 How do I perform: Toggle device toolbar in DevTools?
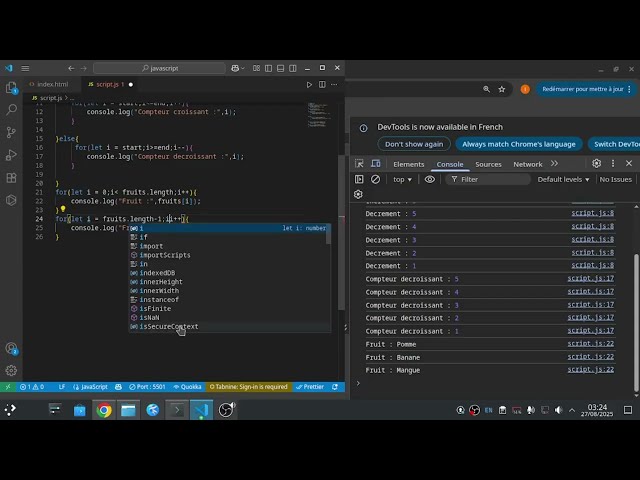[376, 164]
